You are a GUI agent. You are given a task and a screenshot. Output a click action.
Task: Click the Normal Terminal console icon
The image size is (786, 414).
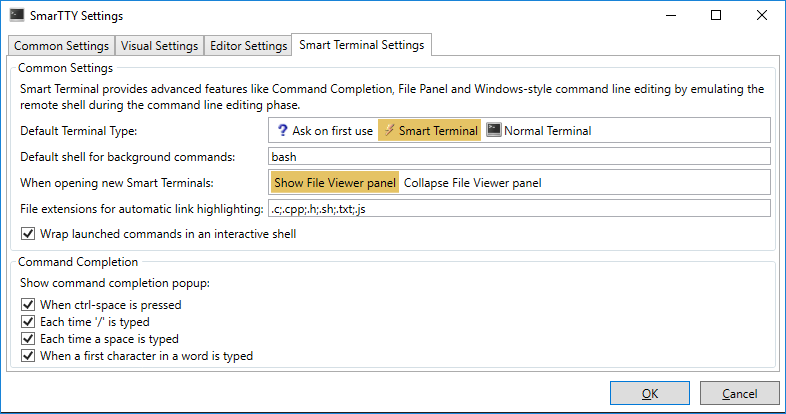[494, 130]
